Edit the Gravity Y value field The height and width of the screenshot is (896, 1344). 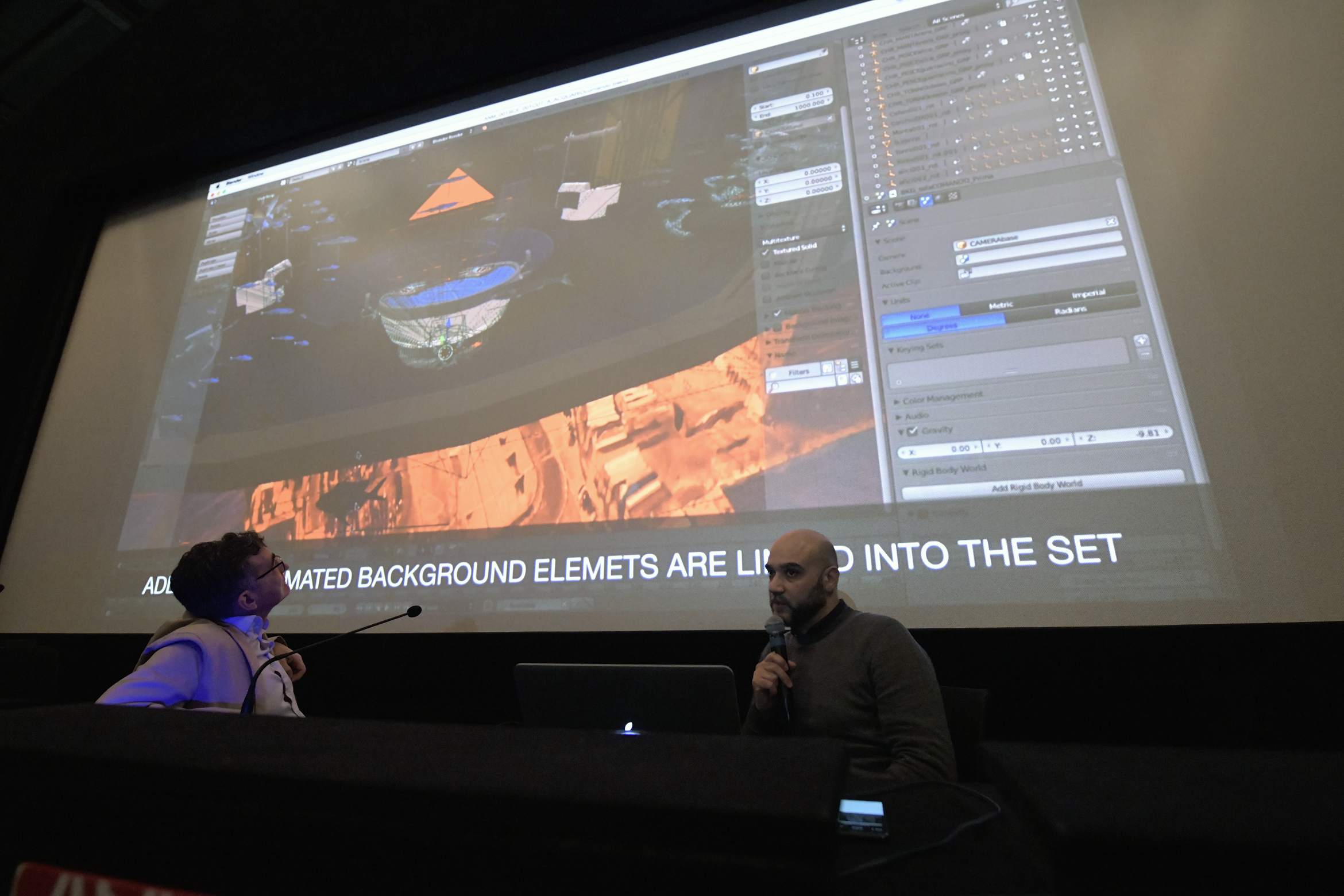(x=1028, y=442)
